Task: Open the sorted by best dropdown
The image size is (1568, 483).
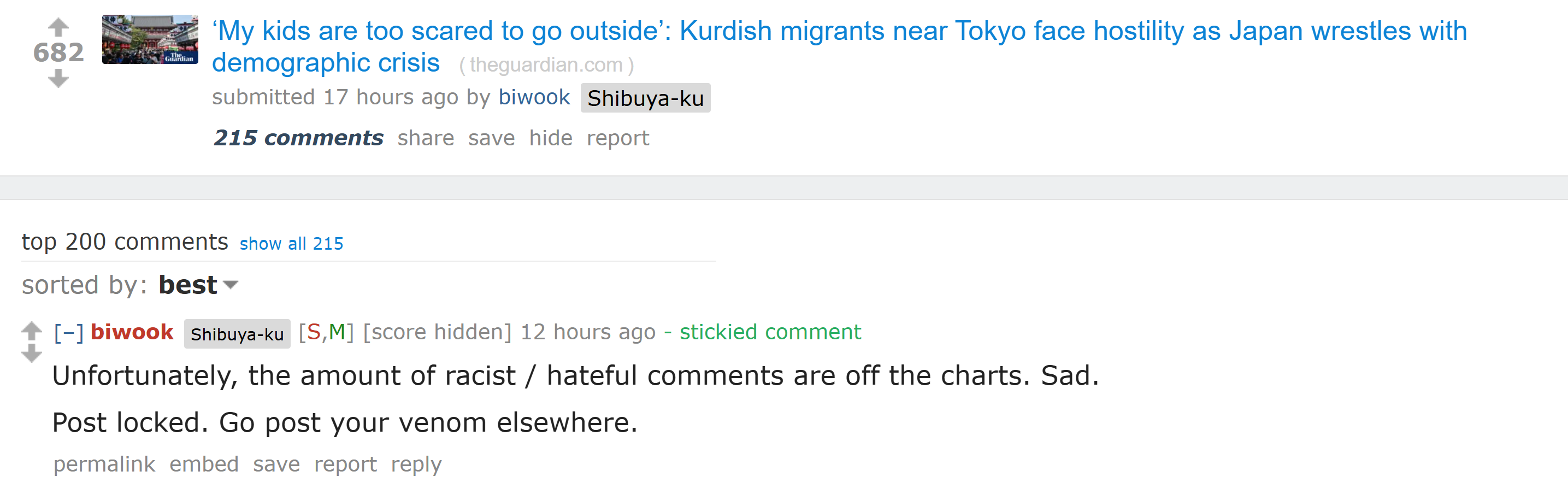Action: pos(198,285)
